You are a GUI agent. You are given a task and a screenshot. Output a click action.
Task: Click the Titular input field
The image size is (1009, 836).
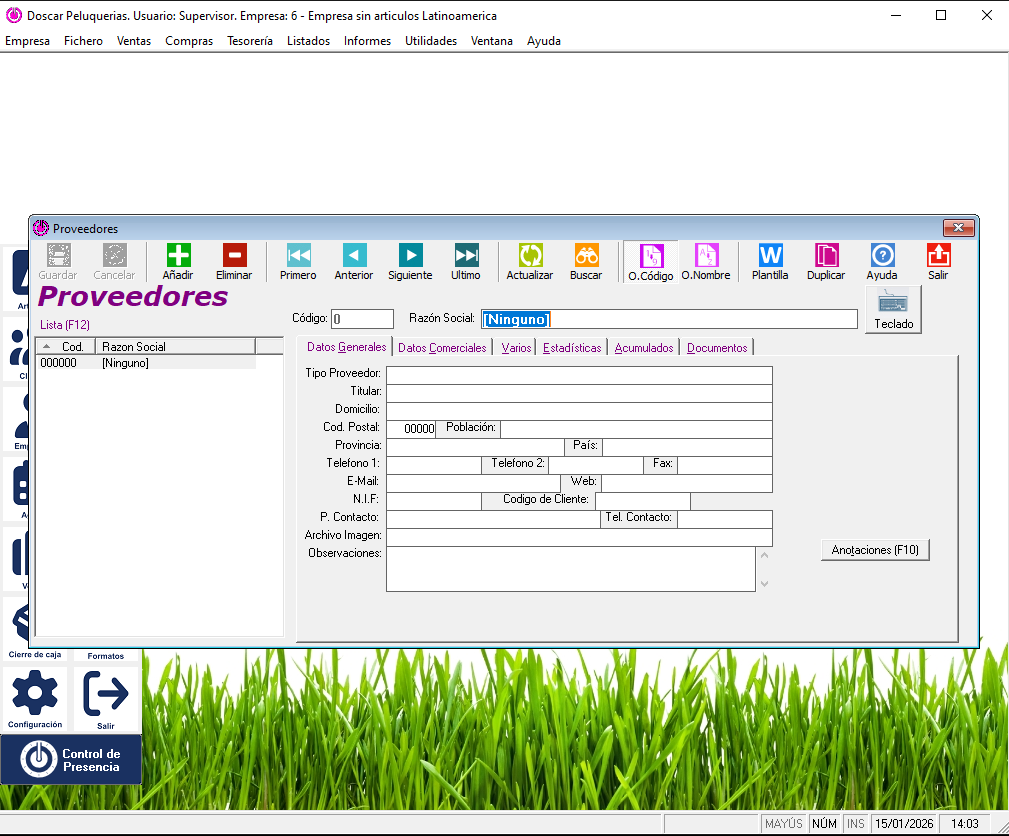tap(579, 393)
